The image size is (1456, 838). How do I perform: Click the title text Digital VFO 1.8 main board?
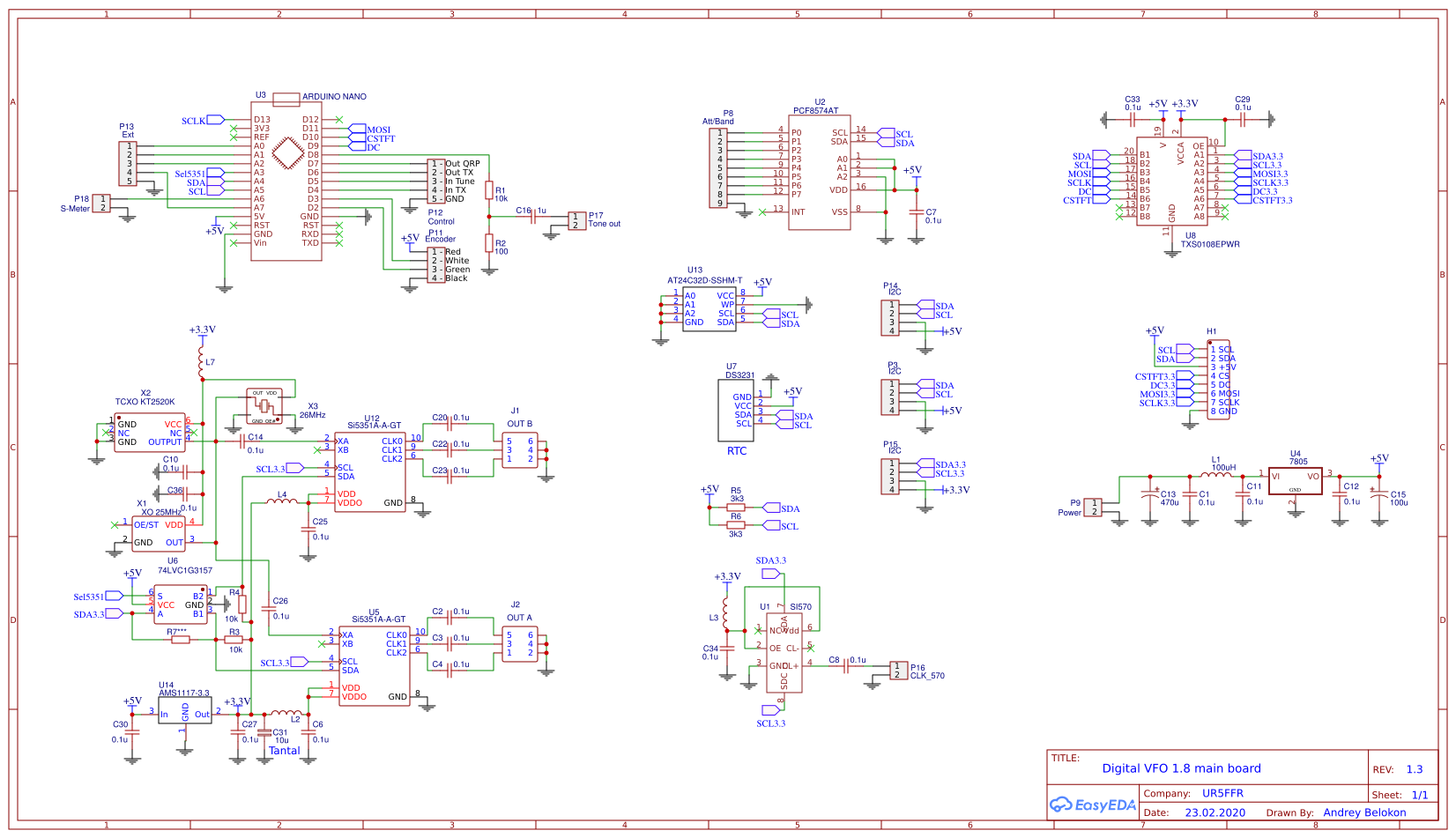point(1181,768)
